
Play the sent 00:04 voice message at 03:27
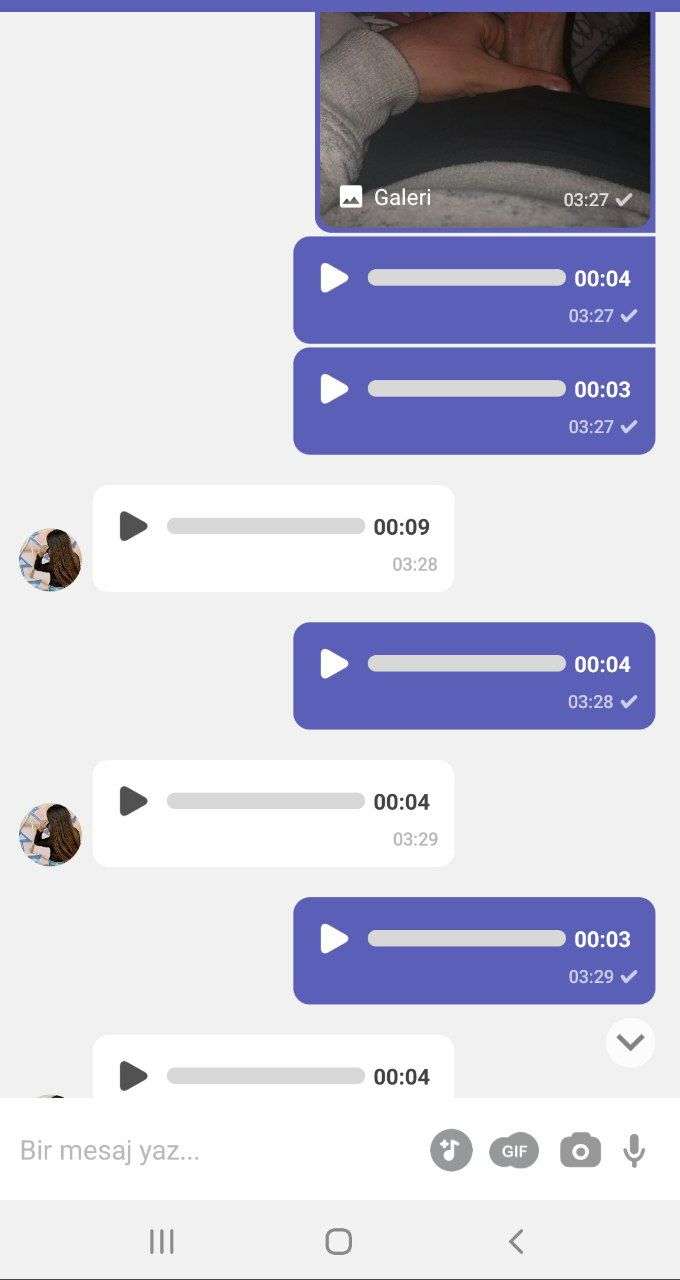pos(334,278)
